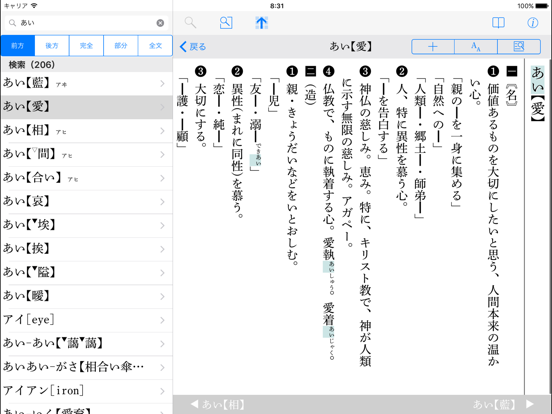Select the 後方 suffix search tab
552x414 pixels.
click(52, 45)
